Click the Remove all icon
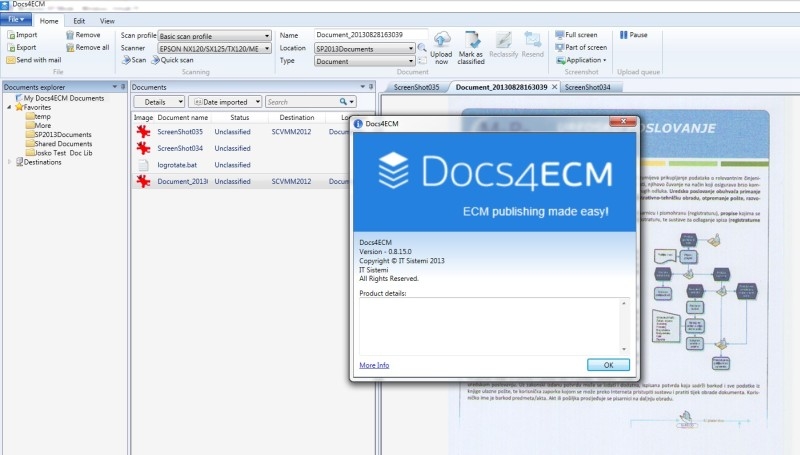The image size is (800, 455). tap(70, 47)
